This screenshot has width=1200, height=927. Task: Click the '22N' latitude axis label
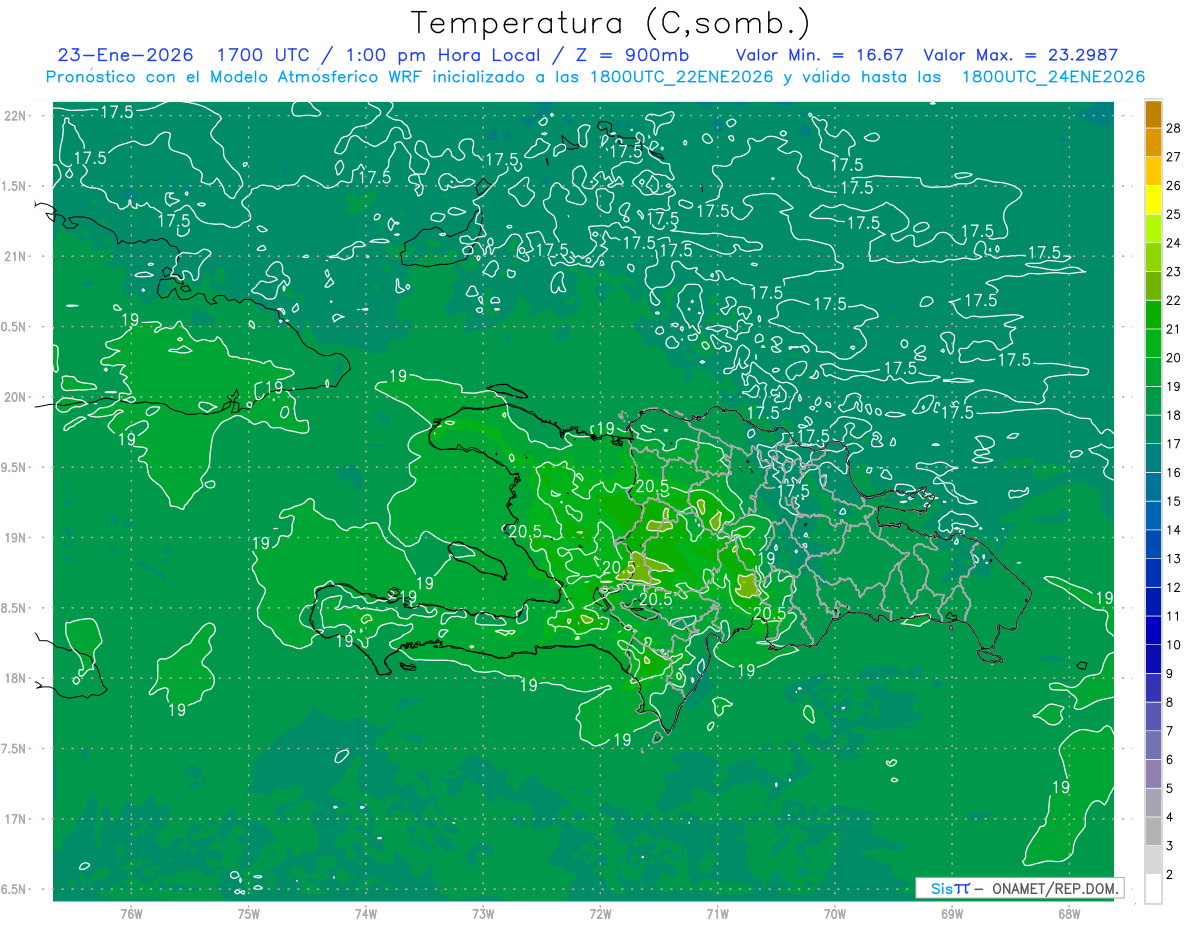(x=17, y=116)
